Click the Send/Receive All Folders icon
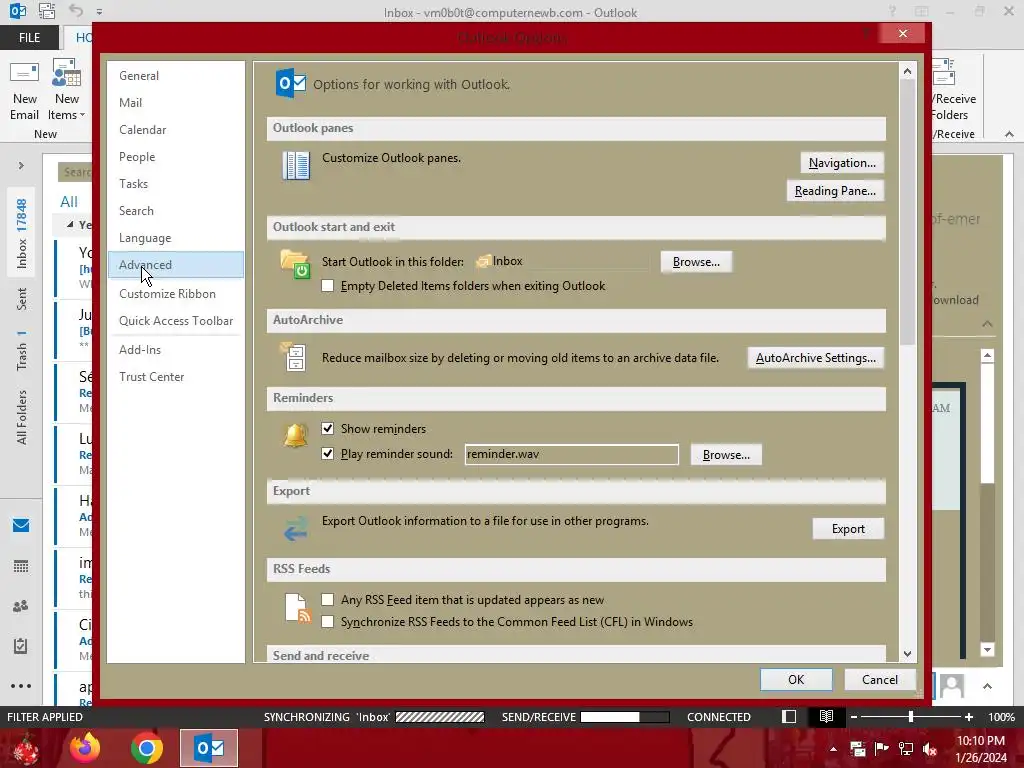1024x768 pixels. click(x=944, y=73)
